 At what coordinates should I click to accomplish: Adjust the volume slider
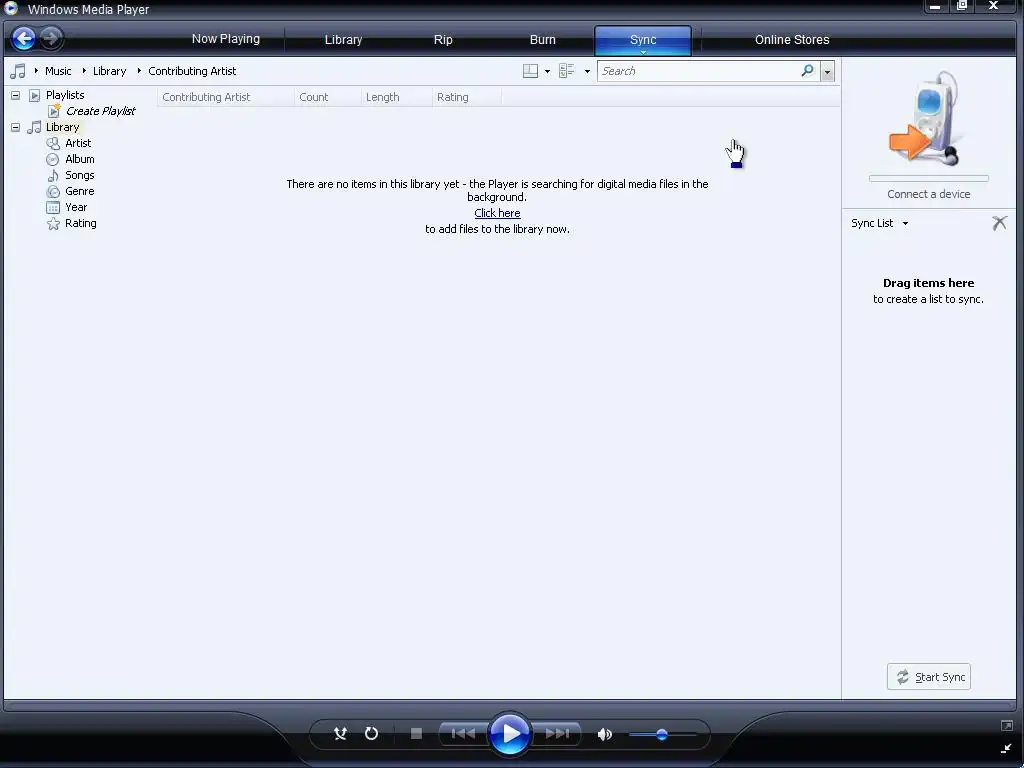click(x=662, y=735)
